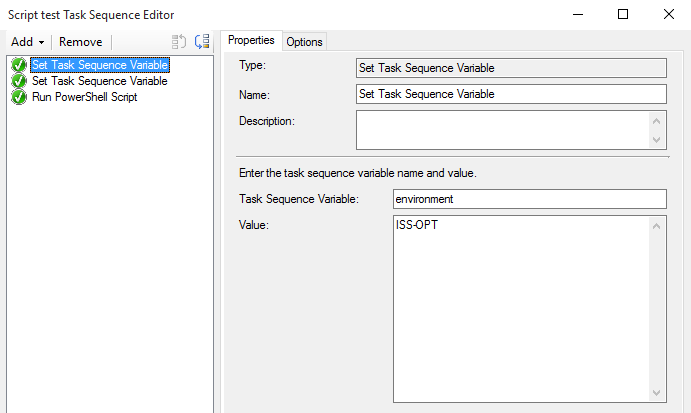Click Description scrollbar down arrow

(657, 140)
